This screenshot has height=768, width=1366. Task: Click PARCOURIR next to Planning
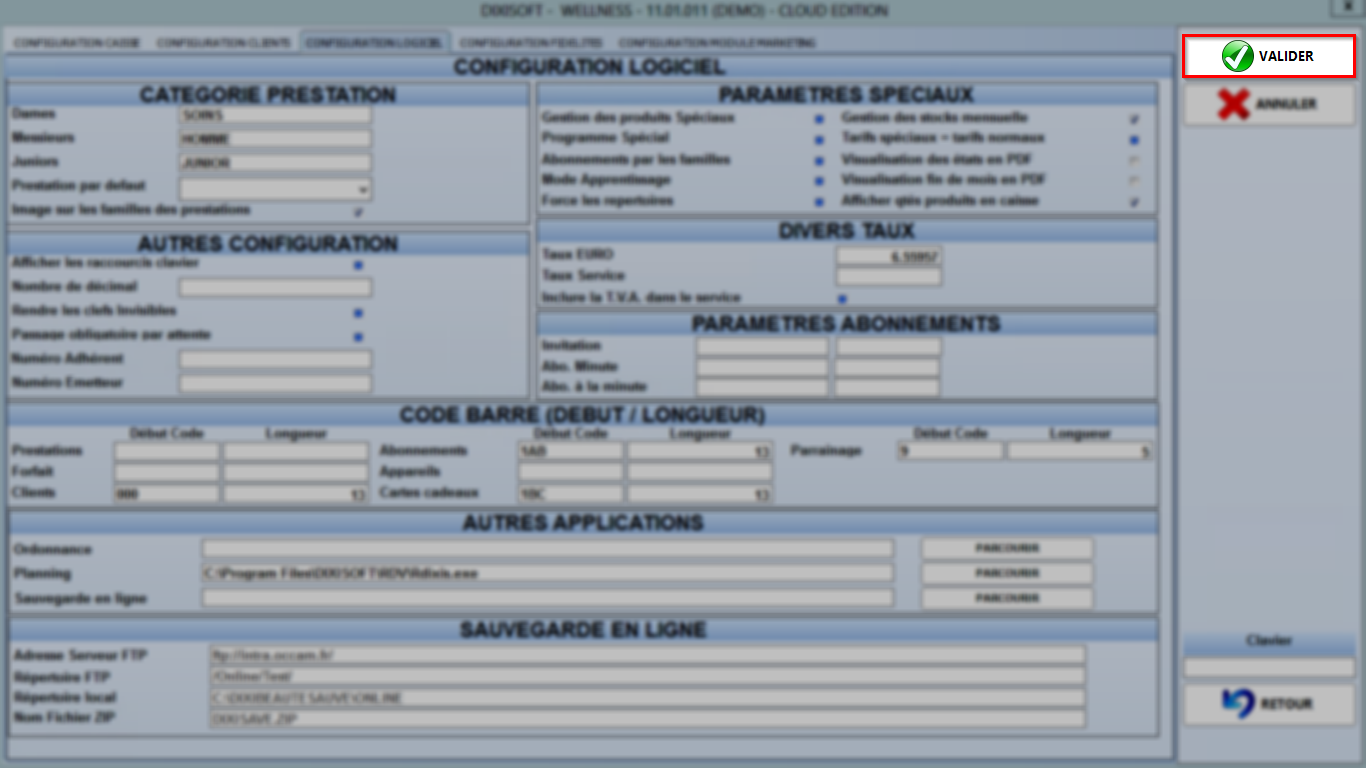(1007, 573)
